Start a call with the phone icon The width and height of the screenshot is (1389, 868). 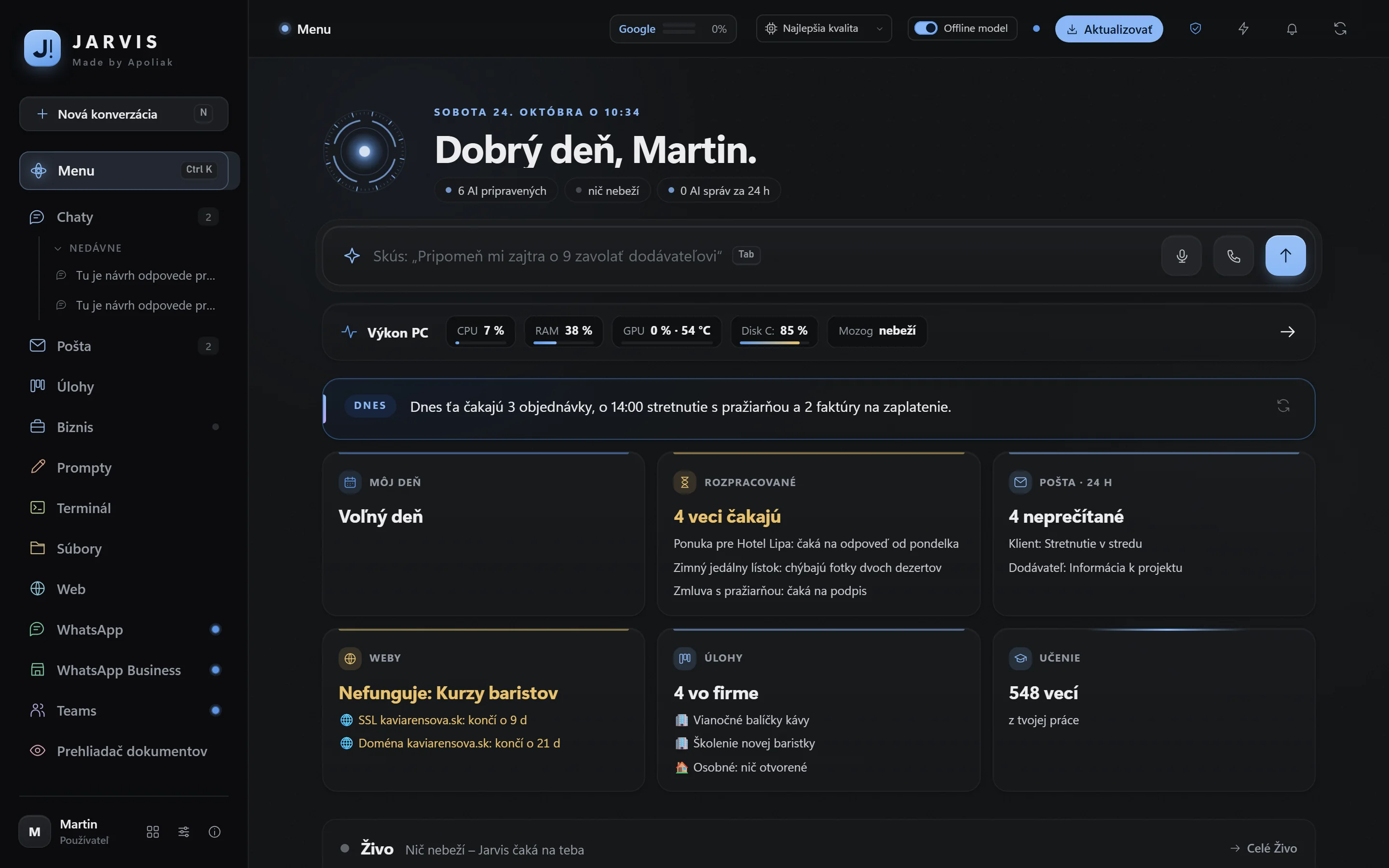tap(1233, 256)
